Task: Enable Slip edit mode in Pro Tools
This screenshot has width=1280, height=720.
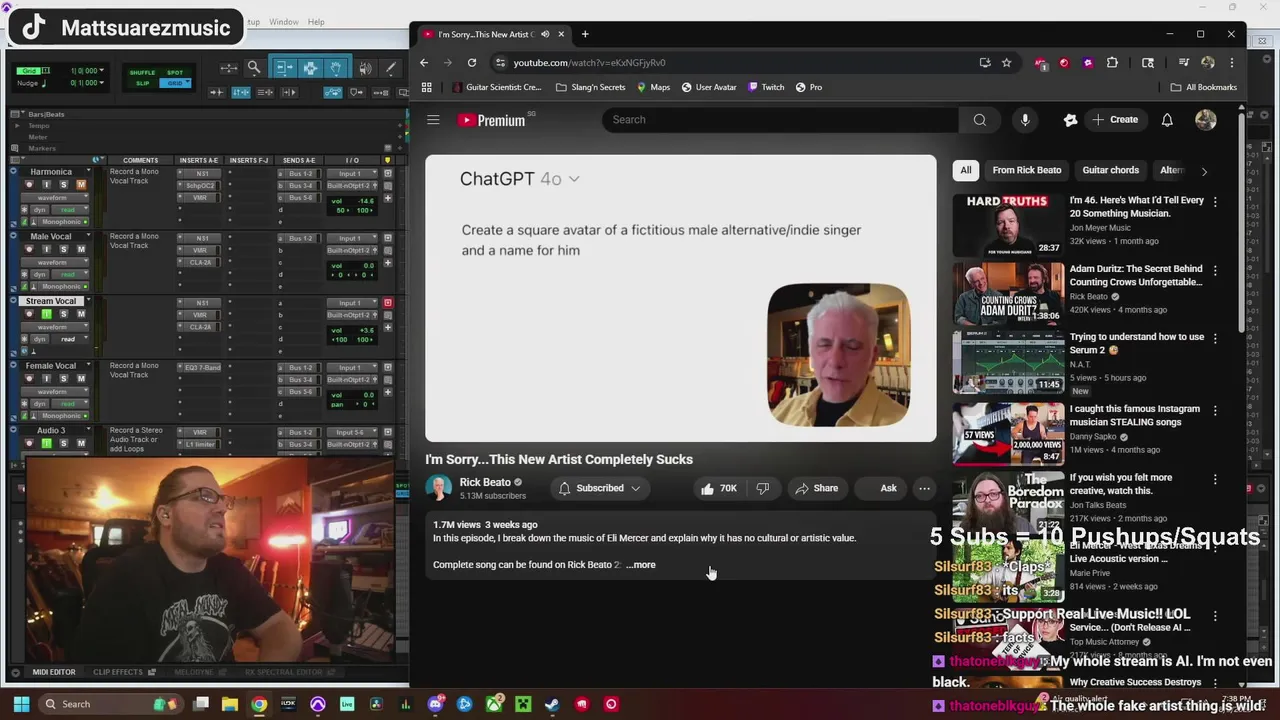Action: 142,83
